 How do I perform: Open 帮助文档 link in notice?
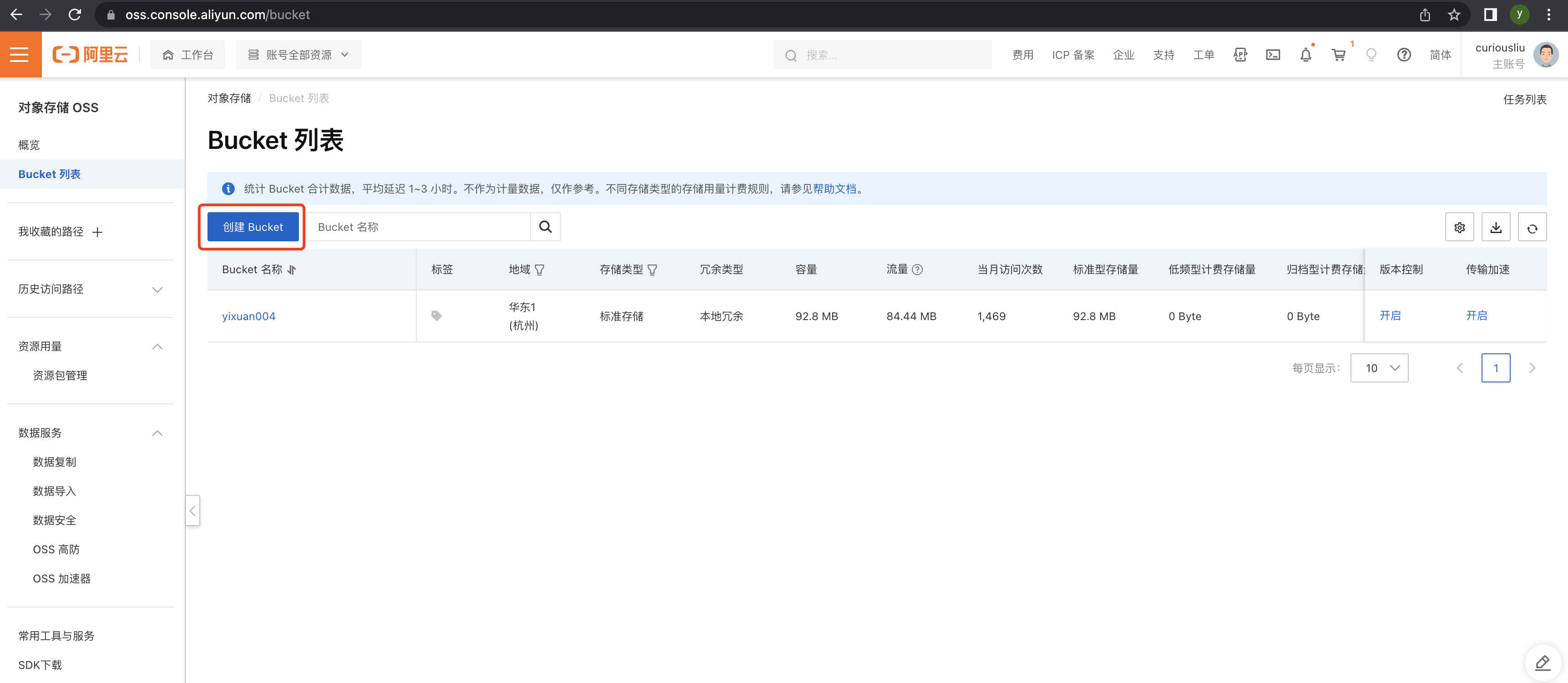pos(835,189)
